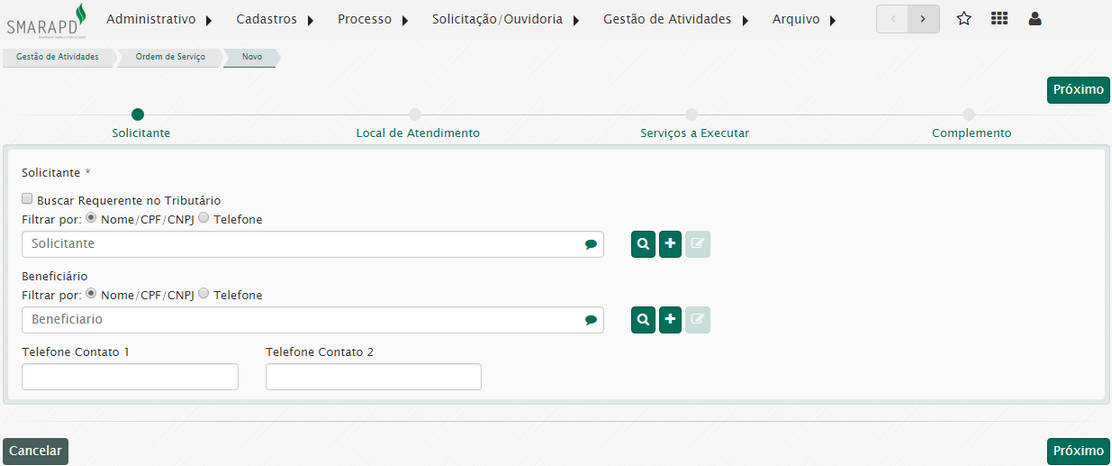Image resolution: width=1112 pixels, height=466 pixels.
Task: Select Telefone filter for Beneficiário
Action: [x=204, y=295]
